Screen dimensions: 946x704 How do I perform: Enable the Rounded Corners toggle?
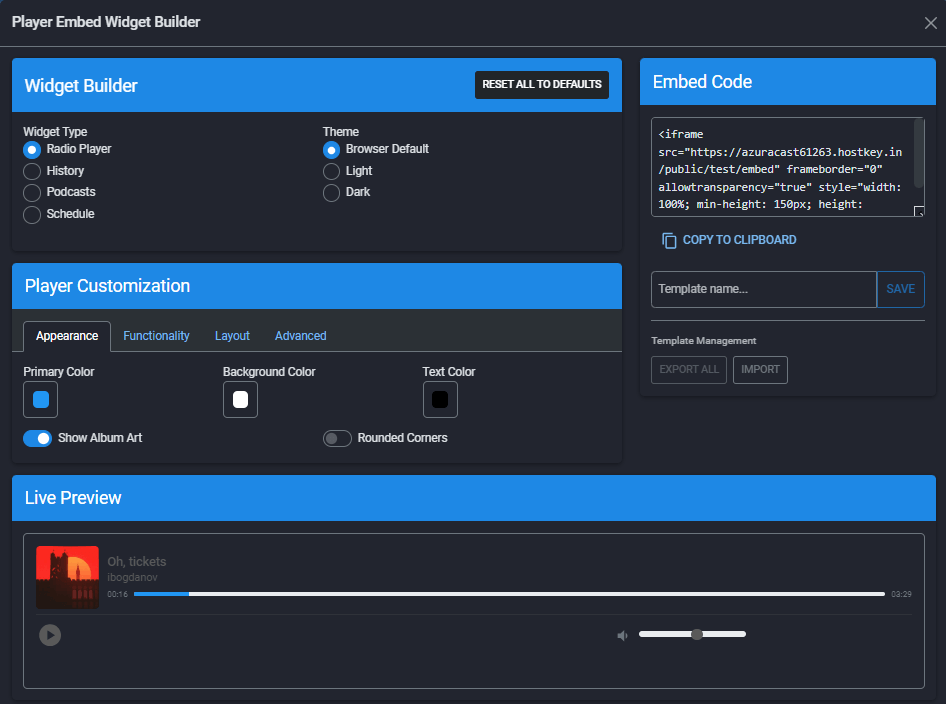[337, 438]
